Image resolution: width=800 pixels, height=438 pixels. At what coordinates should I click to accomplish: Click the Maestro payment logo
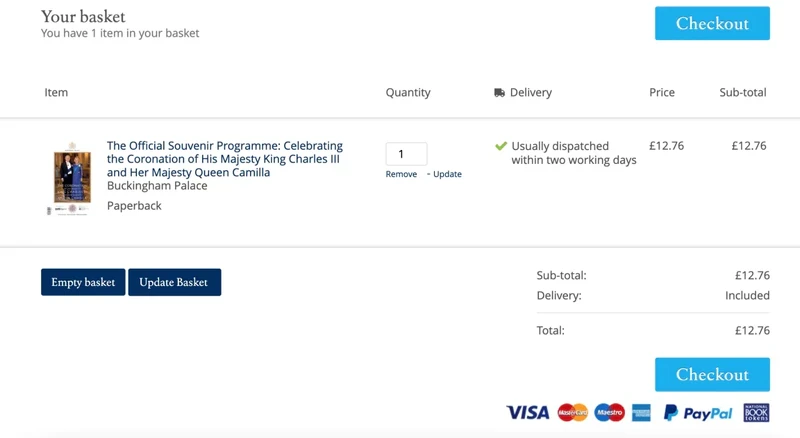pos(609,412)
